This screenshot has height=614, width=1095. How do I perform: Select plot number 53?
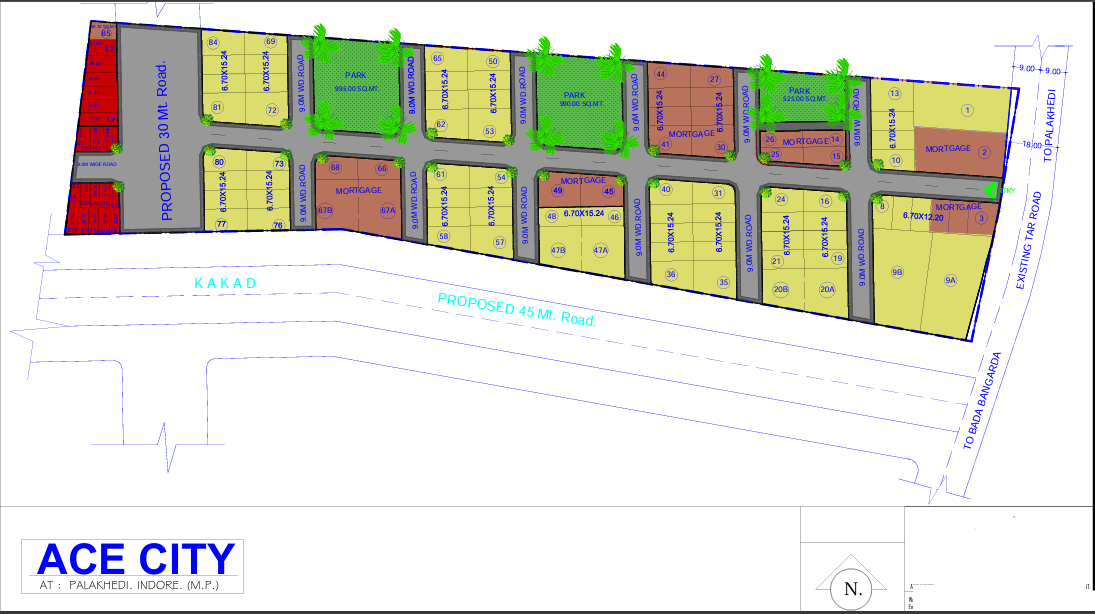coord(490,131)
